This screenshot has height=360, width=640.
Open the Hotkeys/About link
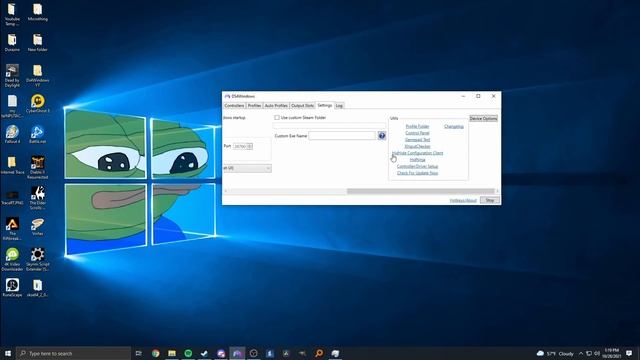tap(463, 200)
